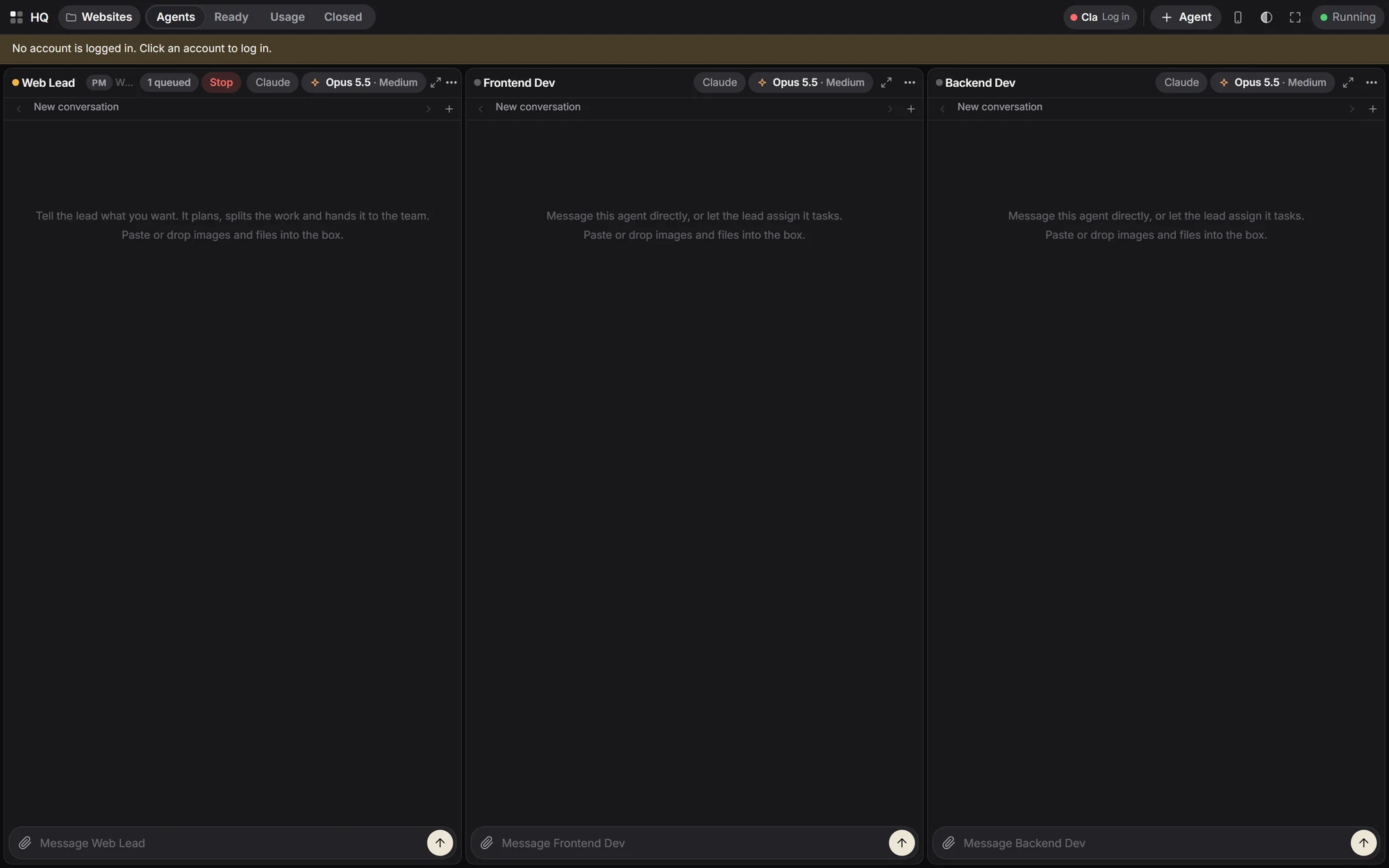Toggle the dark/light theme icon
Image resolution: width=1389 pixels, height=868 pixels.
coord(1266,17)
